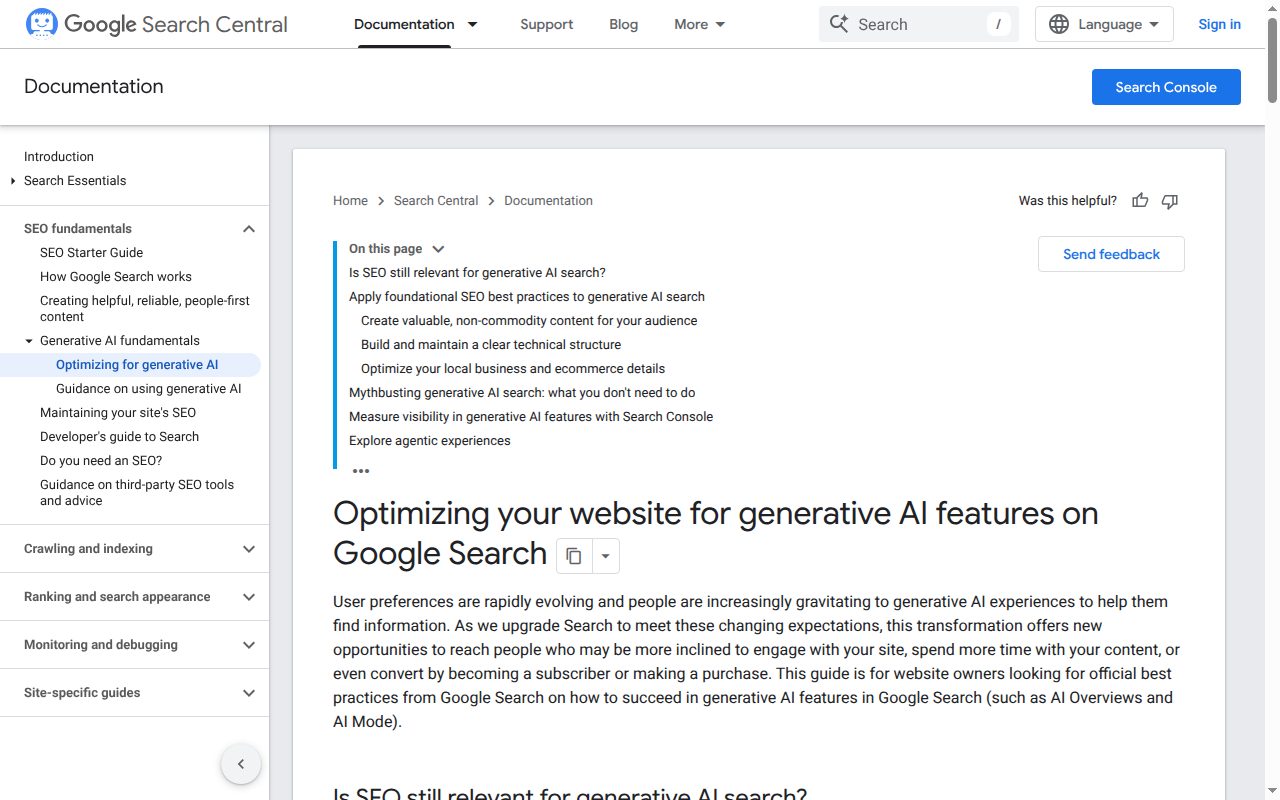Click the thumbs up helpful icon
The height and width of the screenshot is (800, 1280).
coord(1140,201)
